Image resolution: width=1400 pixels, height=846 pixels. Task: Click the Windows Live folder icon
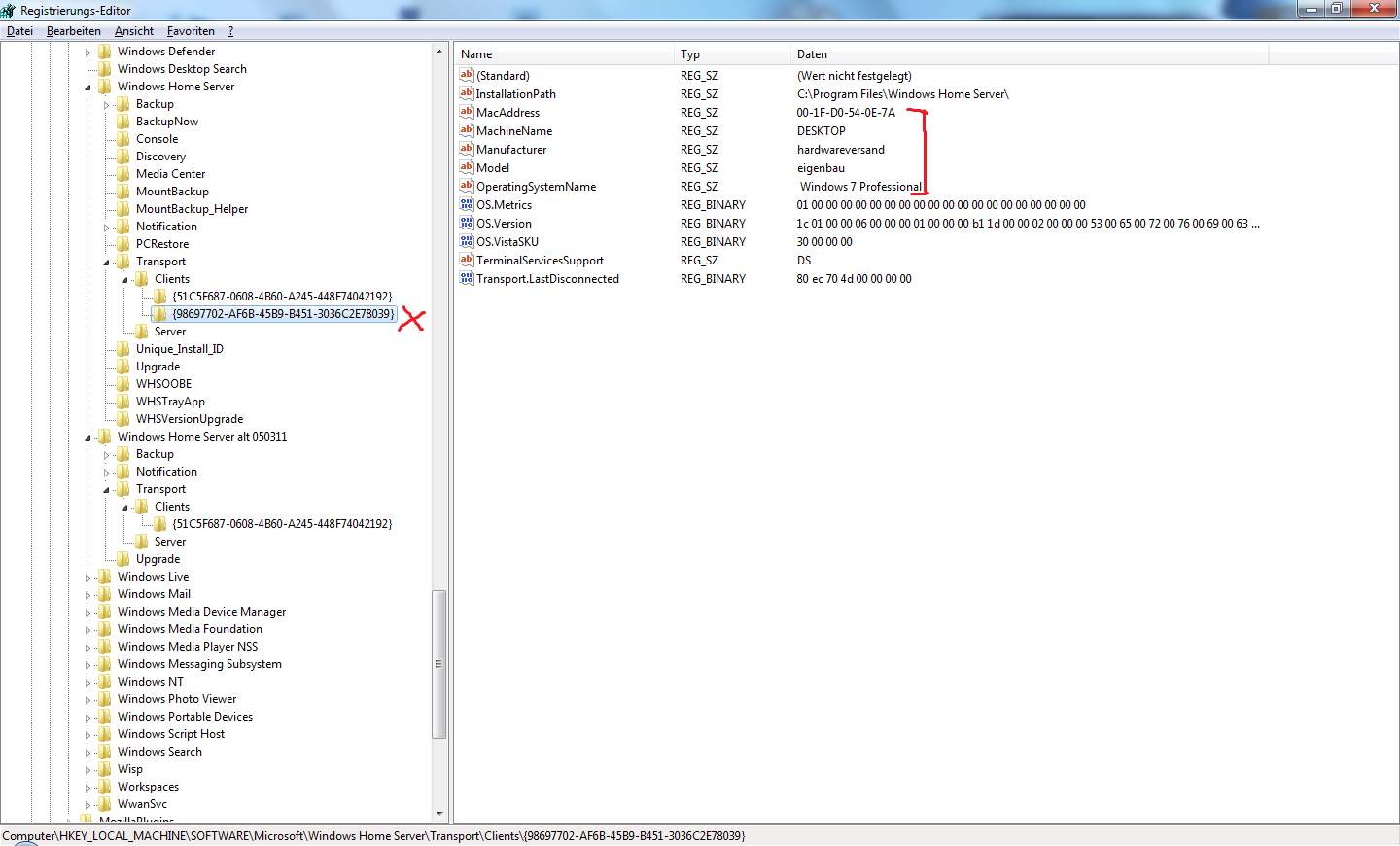(x=105, y=577)
